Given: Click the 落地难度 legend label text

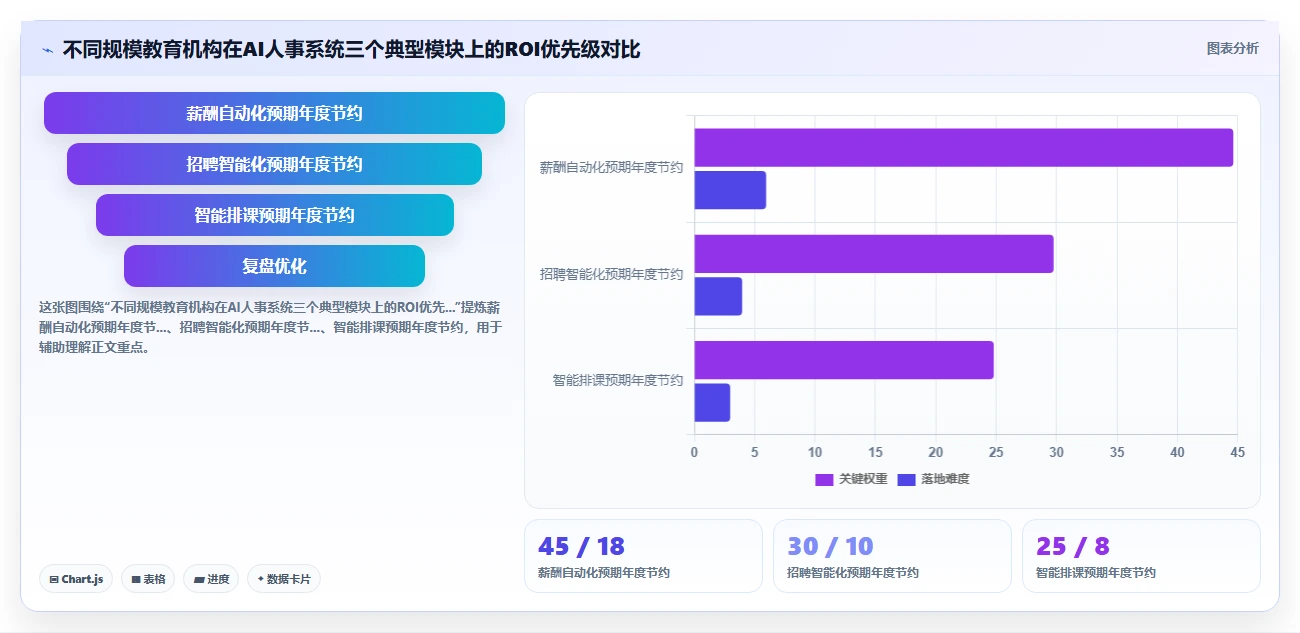Looking at the screenshot, I should pyautogui.click(x=945, y=479).
